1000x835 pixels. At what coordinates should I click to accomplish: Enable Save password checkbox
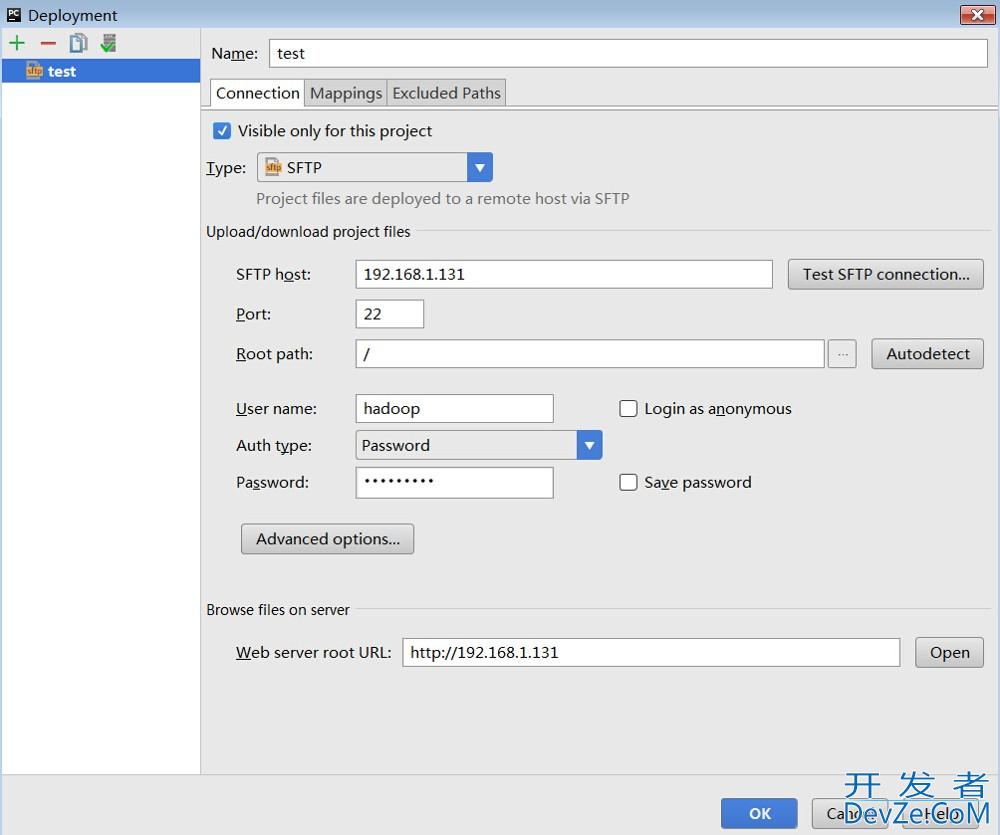tap(628, 482)
